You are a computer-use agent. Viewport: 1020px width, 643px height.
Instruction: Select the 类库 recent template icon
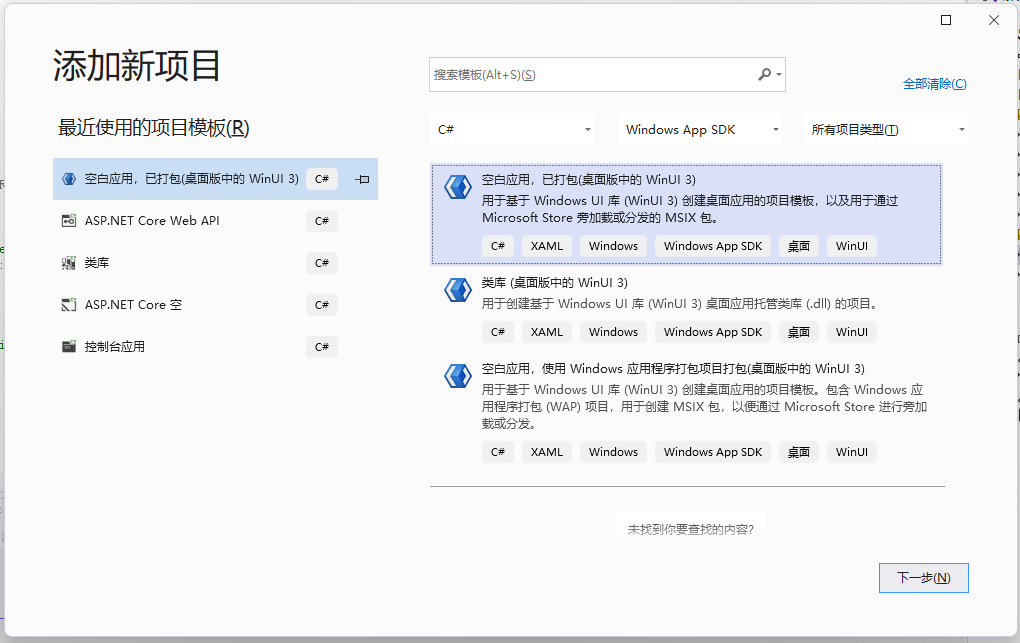point(68,263)
